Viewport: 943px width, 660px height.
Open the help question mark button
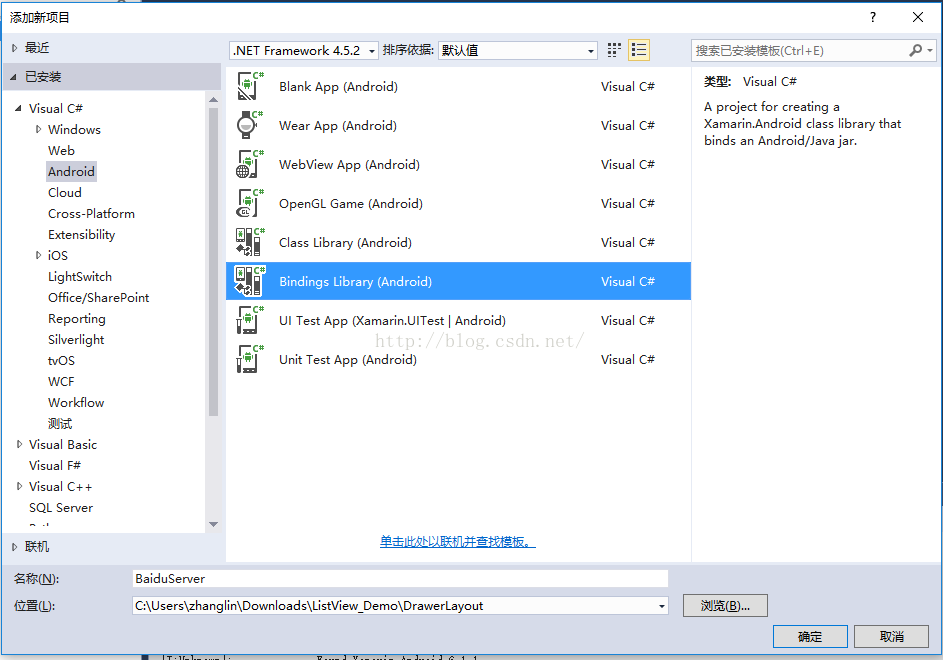[873, 17]
